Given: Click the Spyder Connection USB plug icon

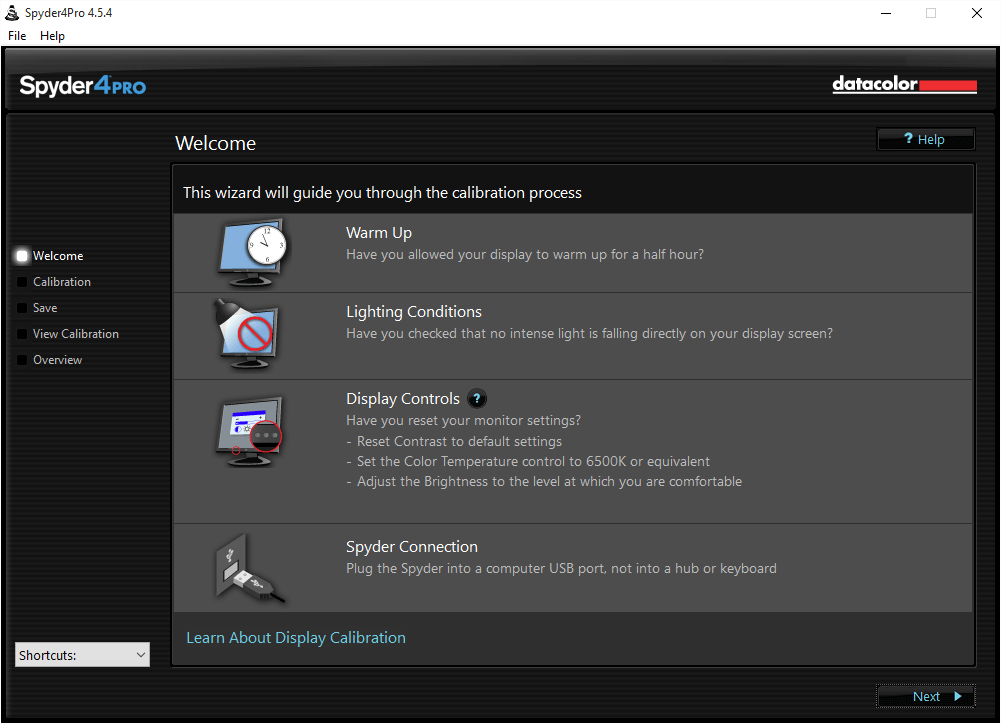Looking at the screenshot, I should [x=249, y=568].
